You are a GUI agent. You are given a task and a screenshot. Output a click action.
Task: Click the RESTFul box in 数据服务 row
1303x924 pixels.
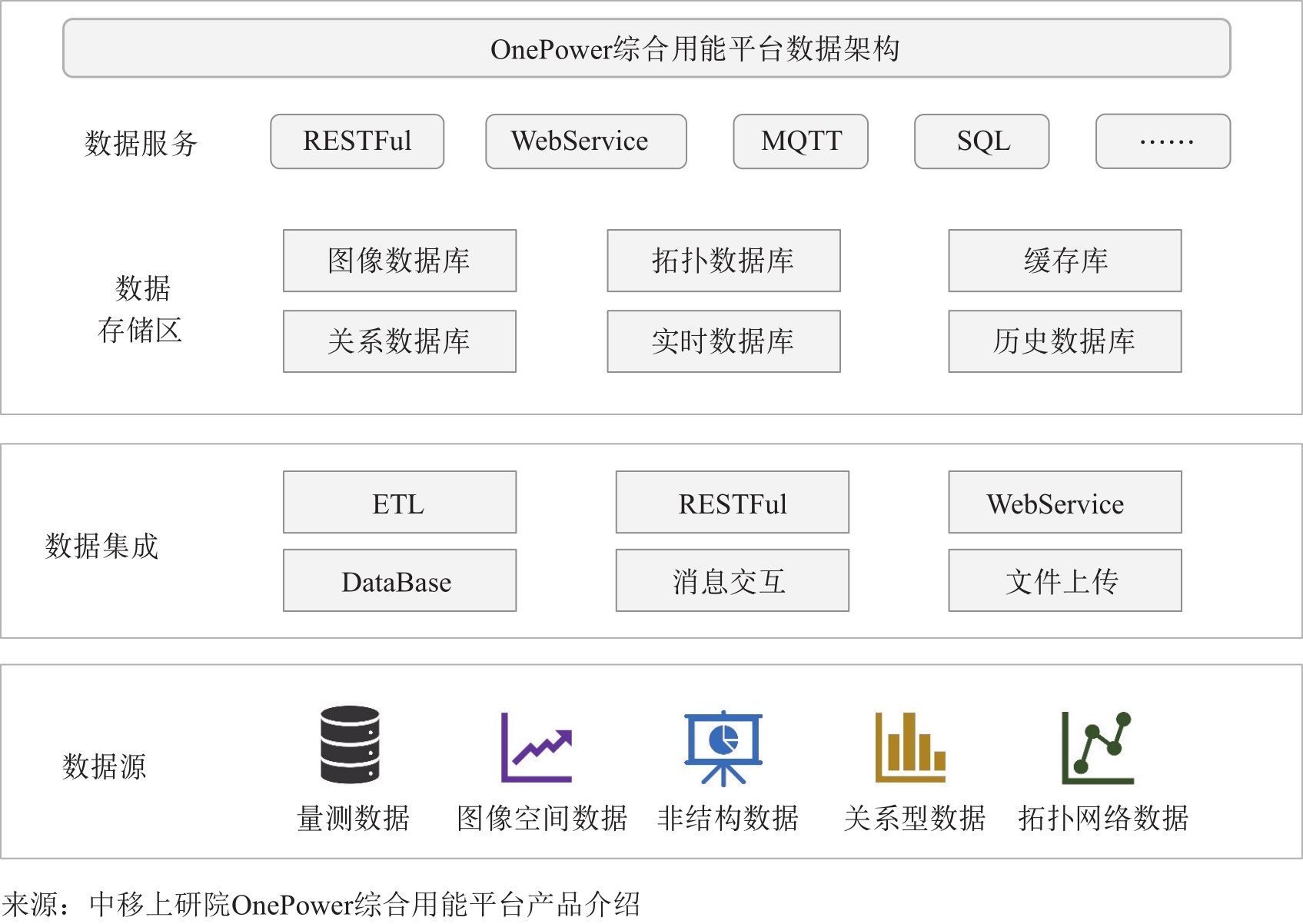click(357, 141)
